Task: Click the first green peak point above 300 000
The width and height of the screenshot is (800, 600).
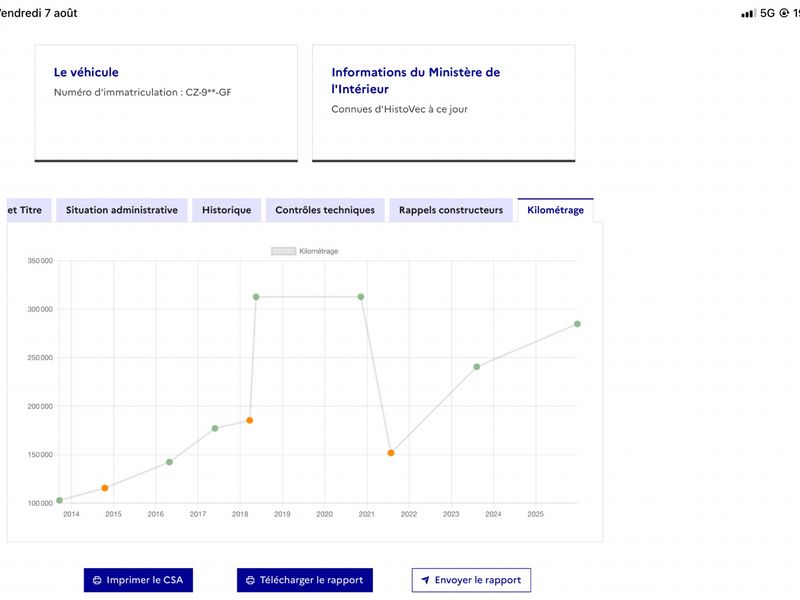Action: pyautogui.click(x=256, y=297)
